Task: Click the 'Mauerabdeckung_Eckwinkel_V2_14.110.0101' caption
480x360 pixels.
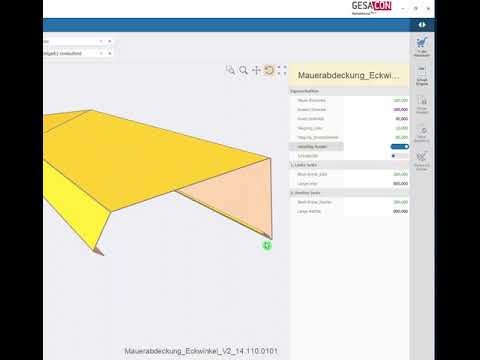Action: point(201,351)
